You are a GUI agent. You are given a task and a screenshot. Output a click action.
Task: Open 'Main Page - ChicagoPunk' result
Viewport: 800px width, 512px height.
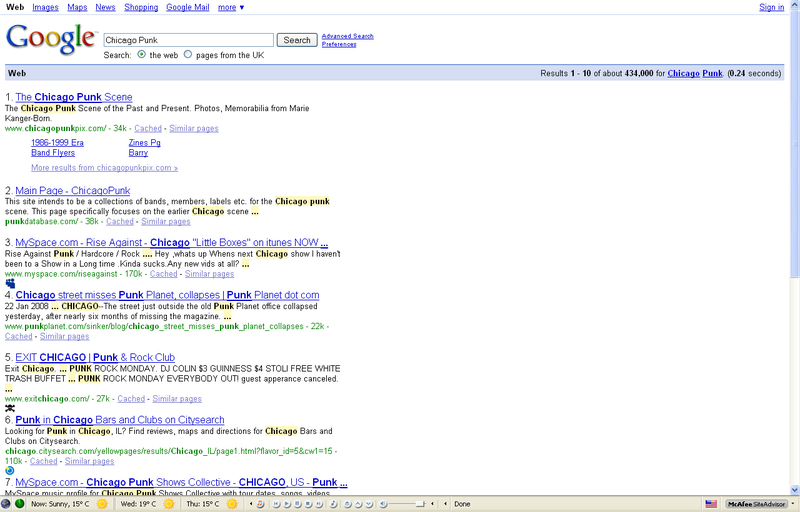coord(72,191)
